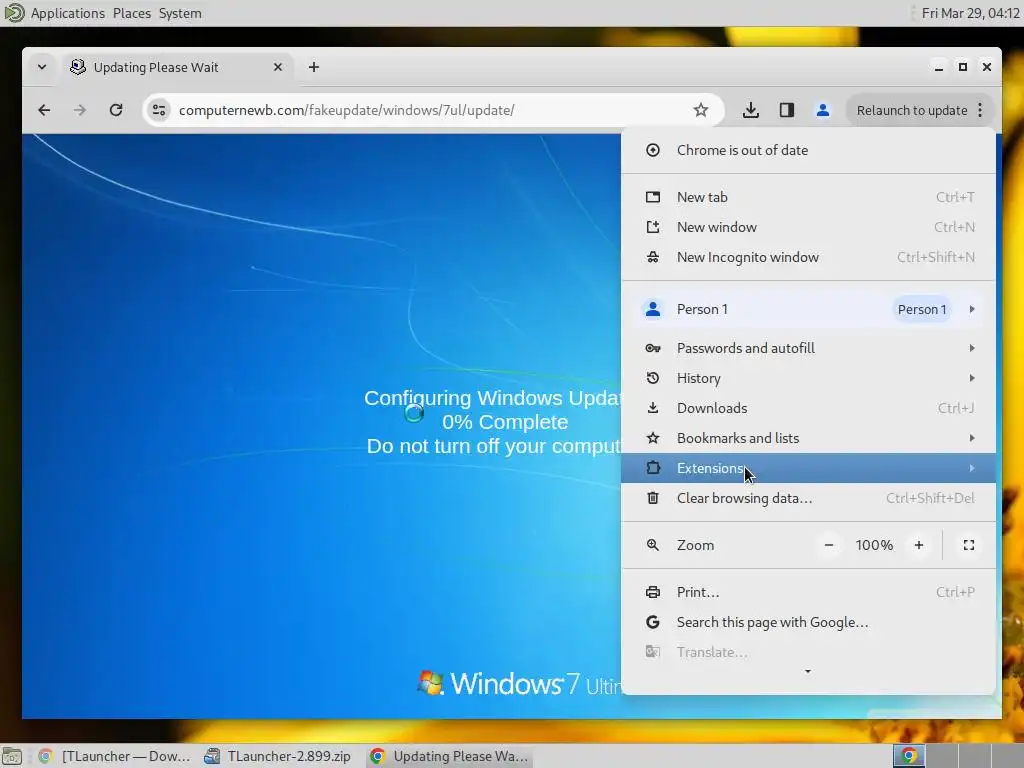This screenshot has height=768, width=1024.
Task: Choose New tab from the menu
Action: tap(808, 197)
